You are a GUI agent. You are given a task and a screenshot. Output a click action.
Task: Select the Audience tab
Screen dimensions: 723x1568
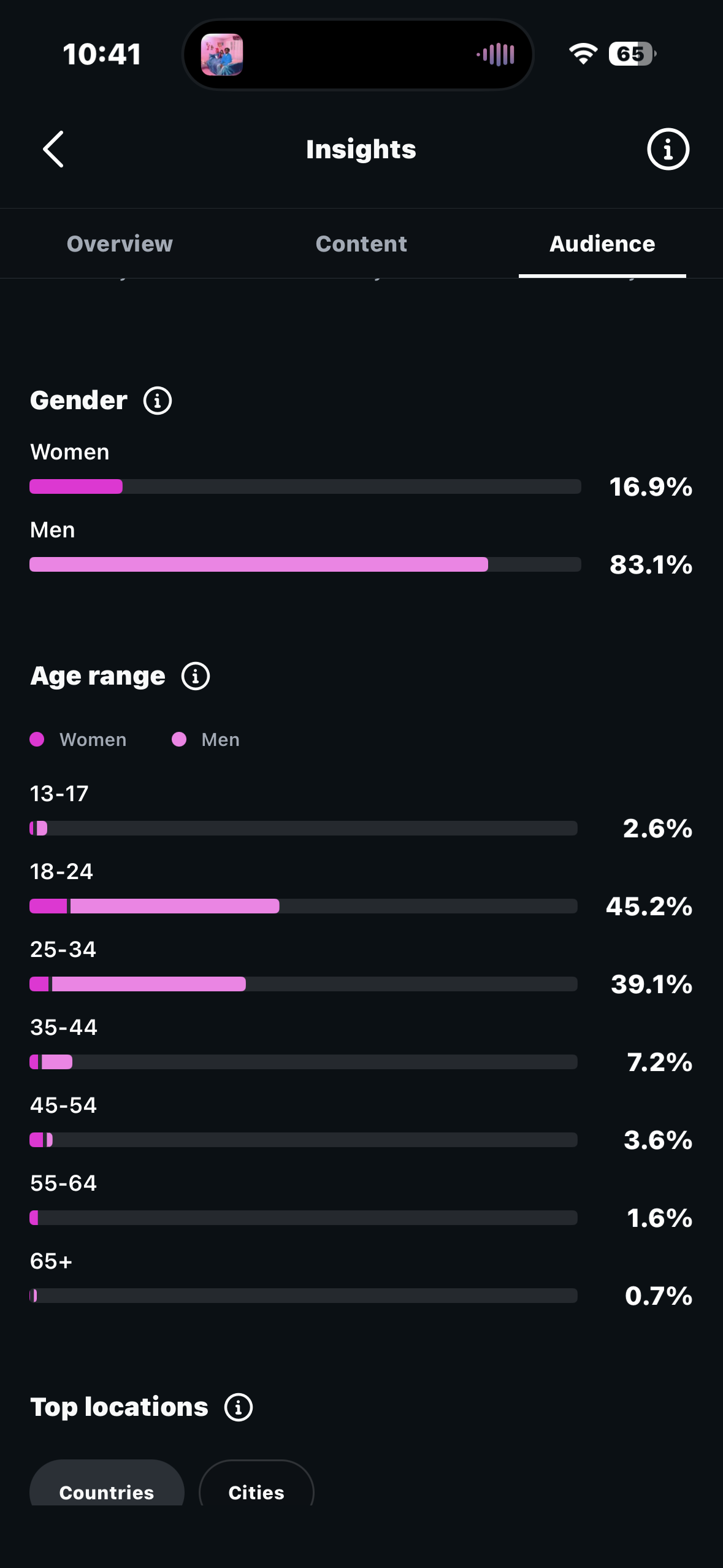602,244
